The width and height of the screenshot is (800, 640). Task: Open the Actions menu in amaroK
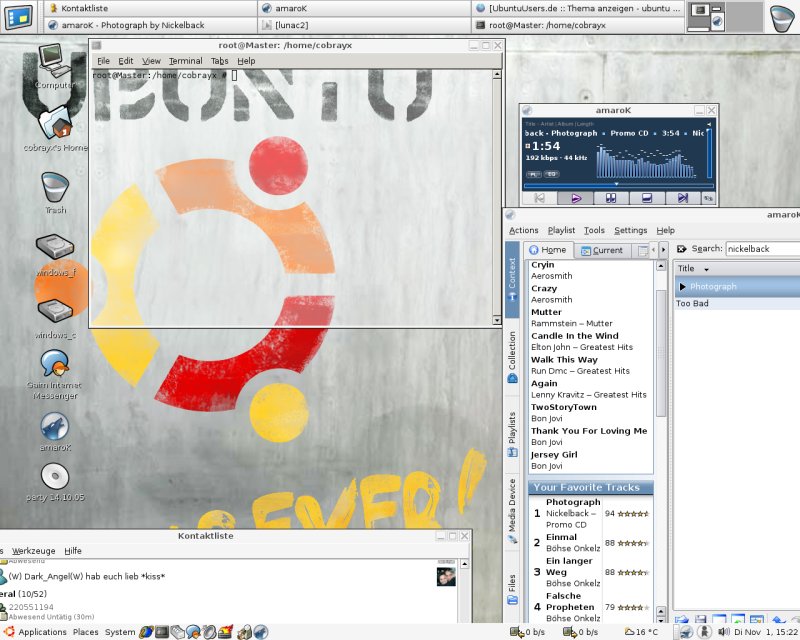coord(523,230)
